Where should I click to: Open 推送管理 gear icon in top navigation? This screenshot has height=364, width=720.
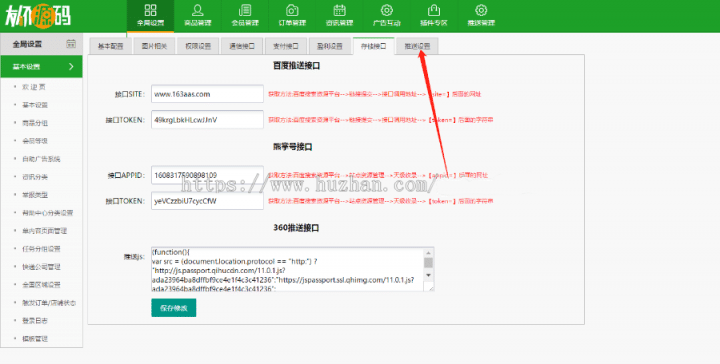[x=481, y=10]
